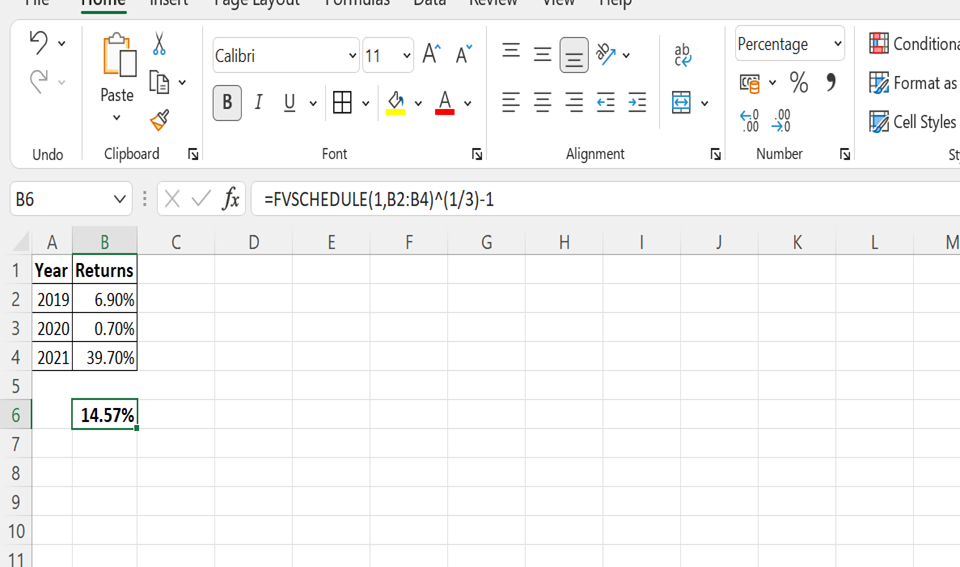
Task: Click the Orientation text angle icon
Action: 606,54
